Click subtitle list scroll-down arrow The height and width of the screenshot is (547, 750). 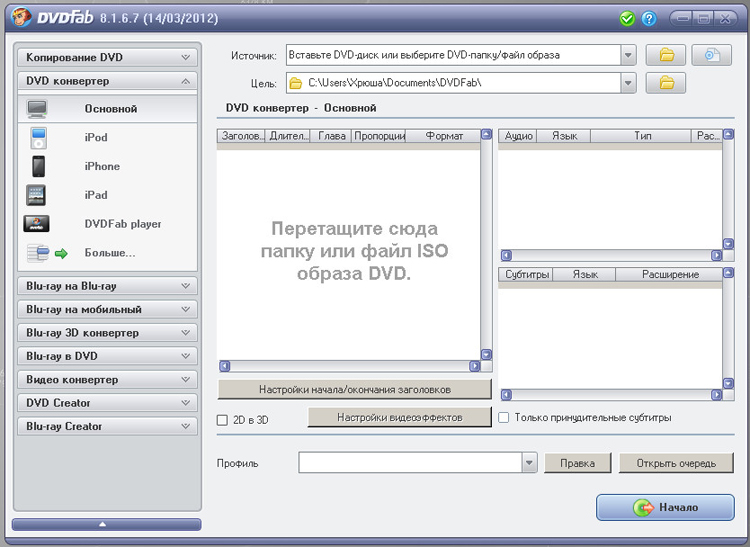(728, 383)
